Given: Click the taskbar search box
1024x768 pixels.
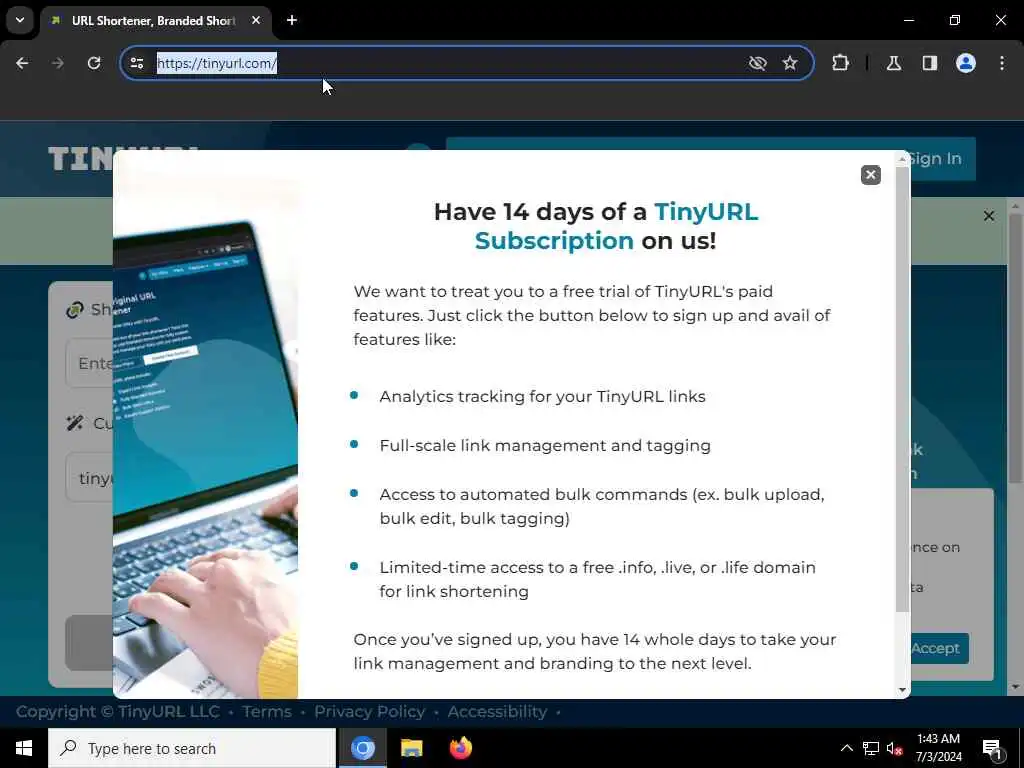Looking at the screenshot, I should (192, 748).
